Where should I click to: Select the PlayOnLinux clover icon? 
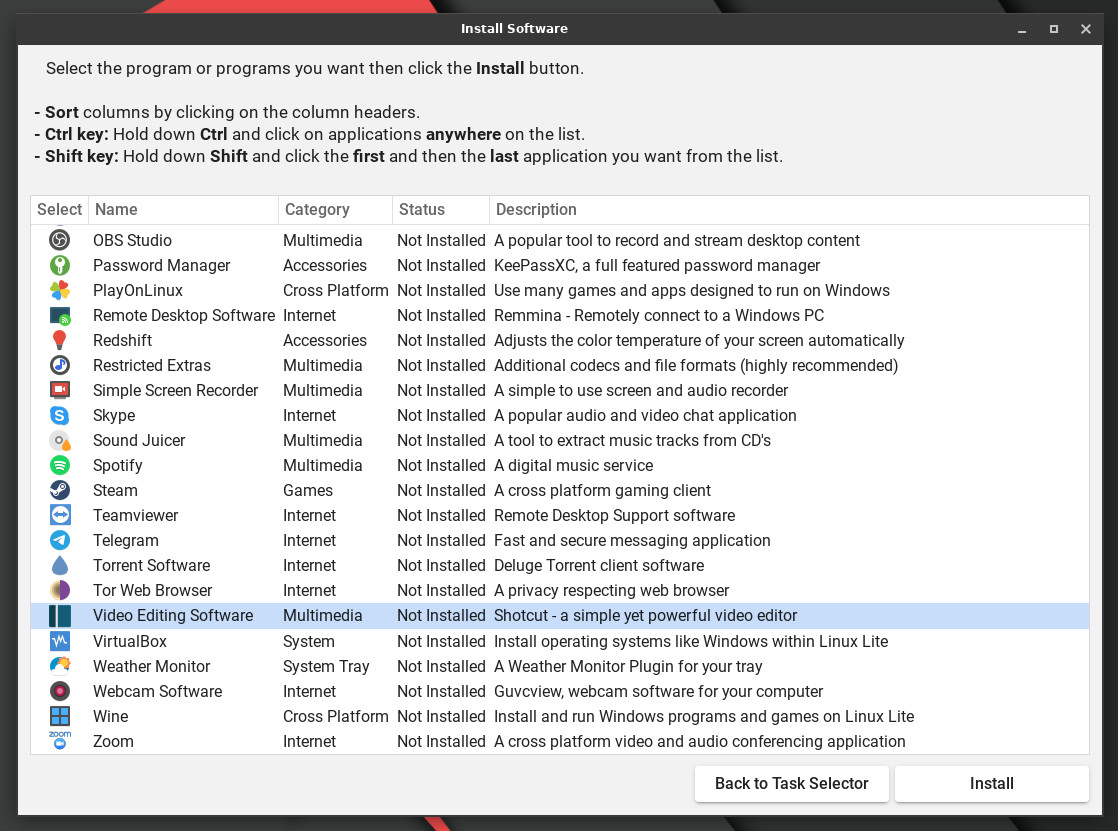[x=60, y=290]
